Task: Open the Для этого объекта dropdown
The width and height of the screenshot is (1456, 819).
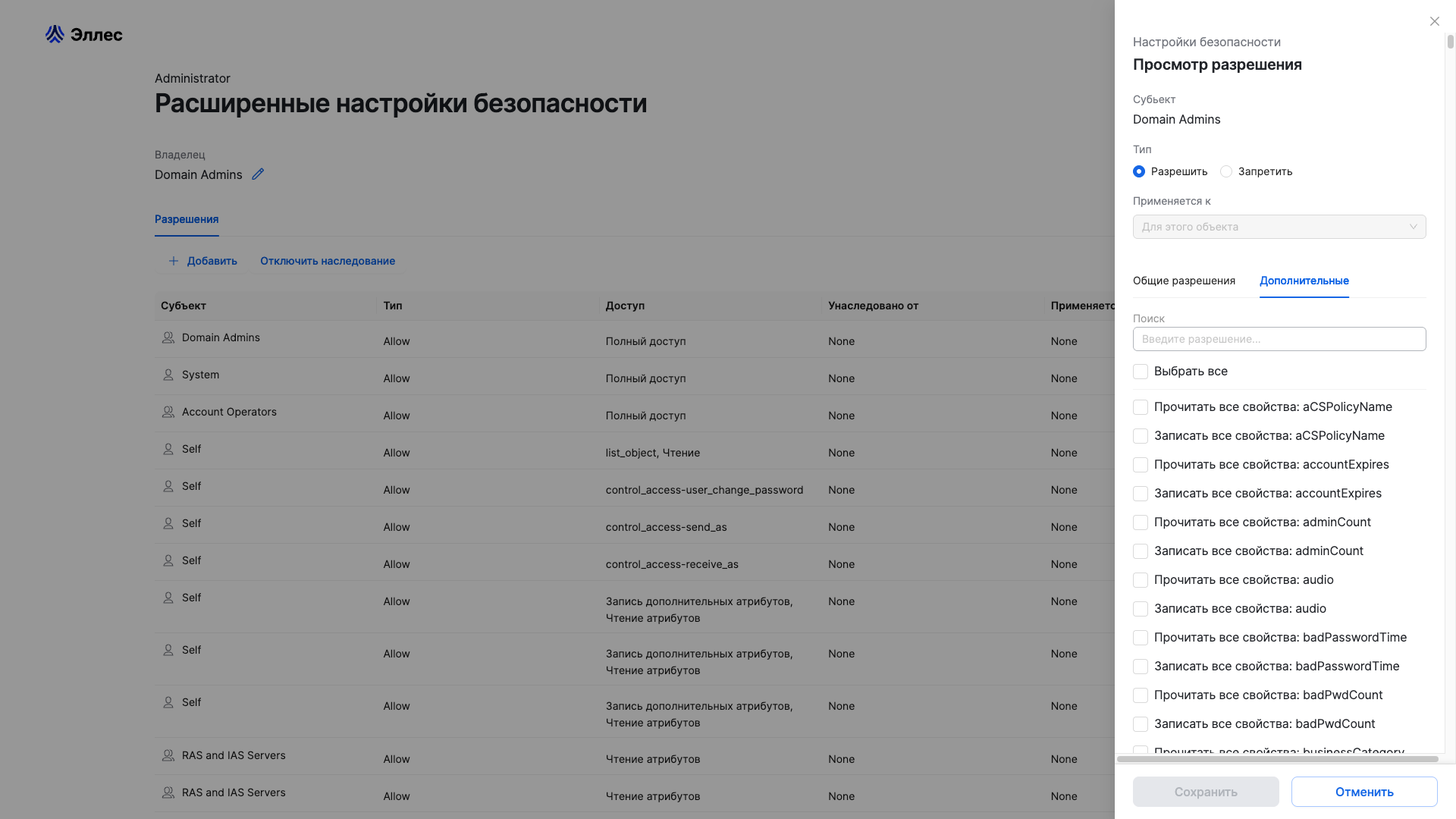Action: (1279, 226)
